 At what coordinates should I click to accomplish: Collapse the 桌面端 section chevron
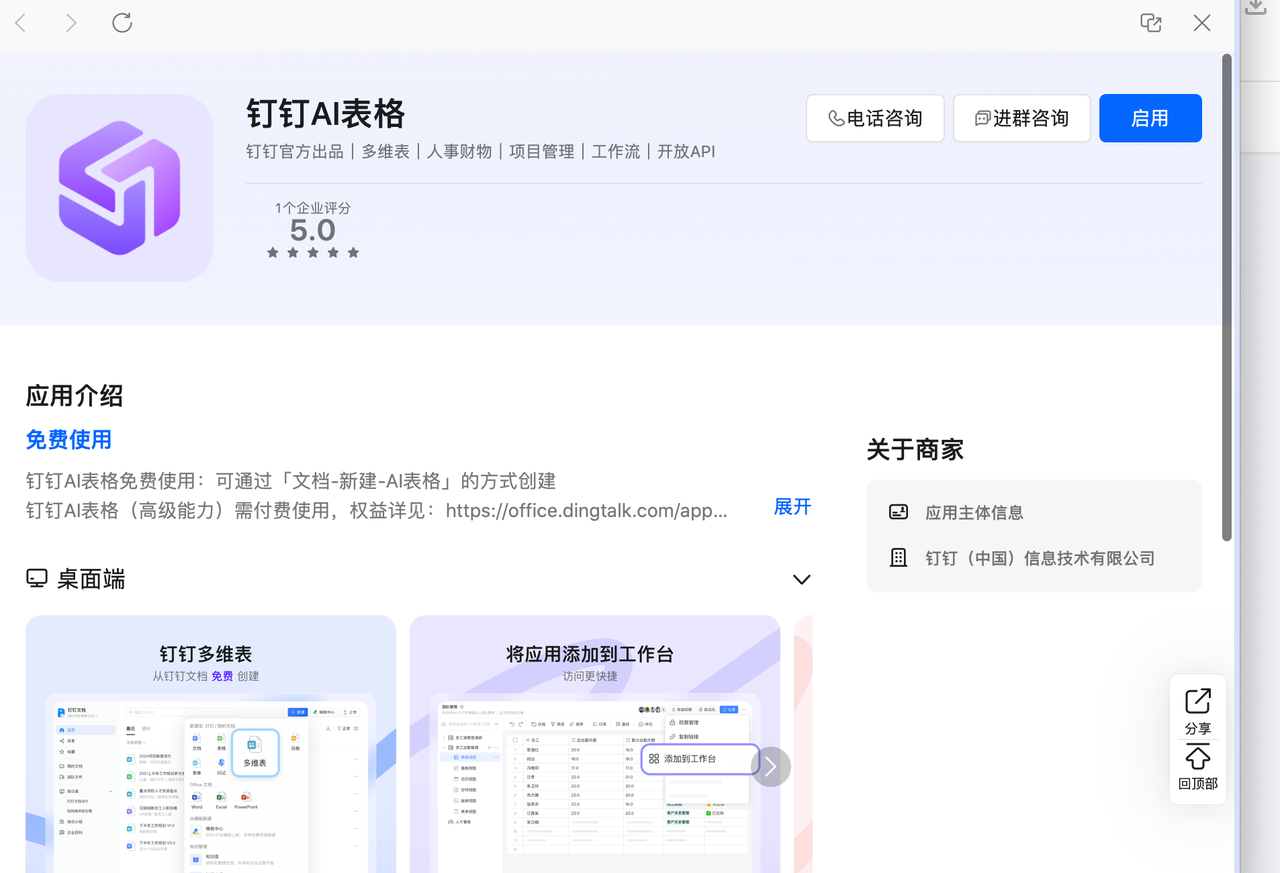(x=801, y=579)
